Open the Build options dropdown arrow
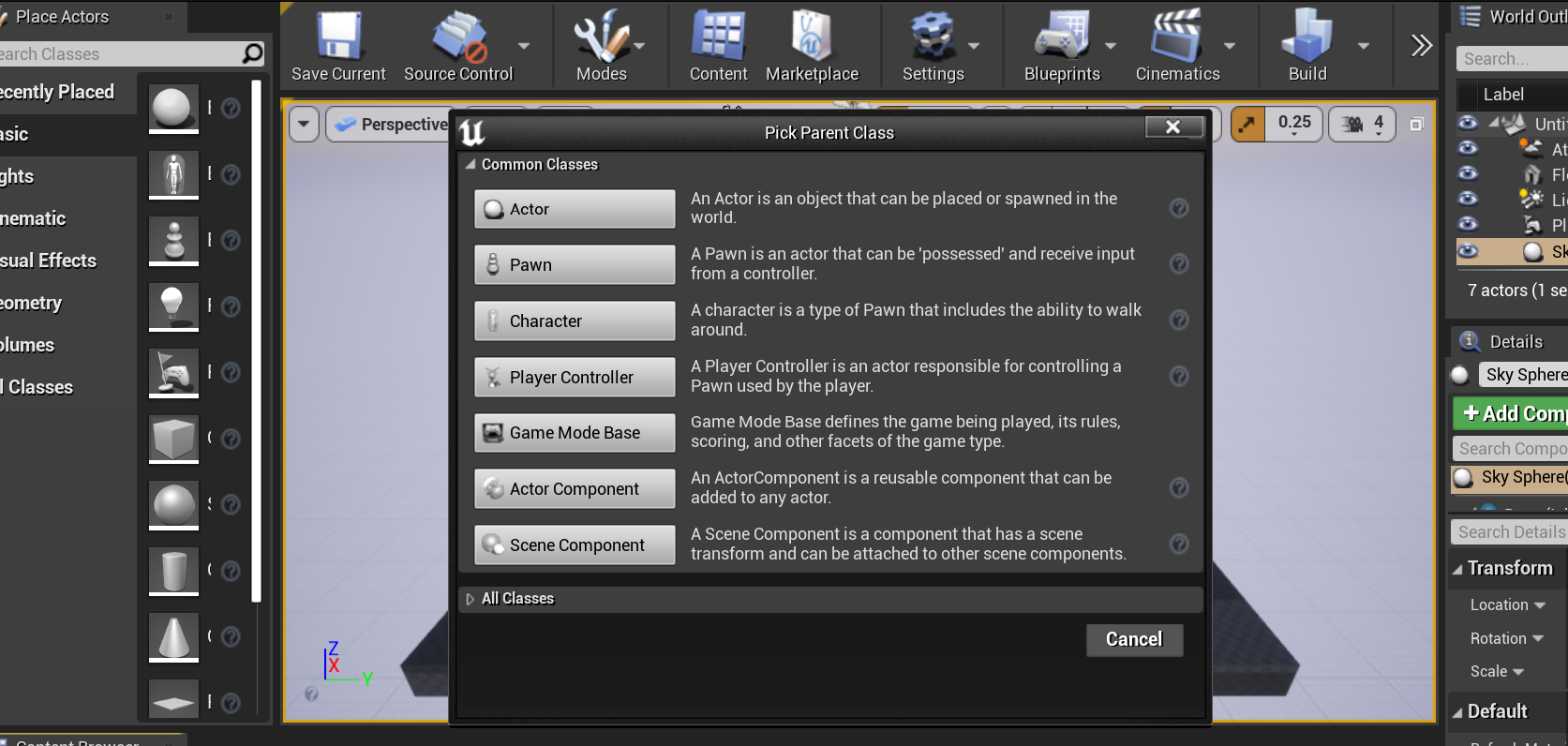Screen dimensions: 1568x746 (x=1364, y=45)
